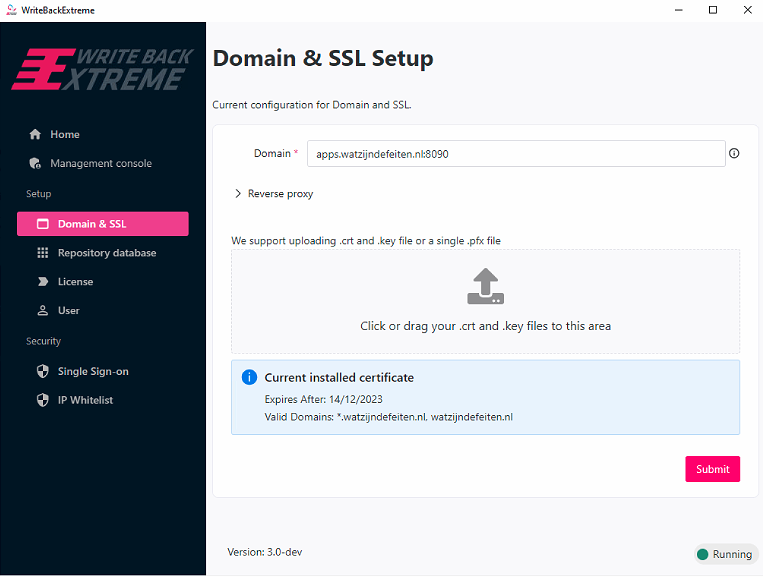Go to the License page
This screenshot has width=763, height=577.
pos(75,282)
